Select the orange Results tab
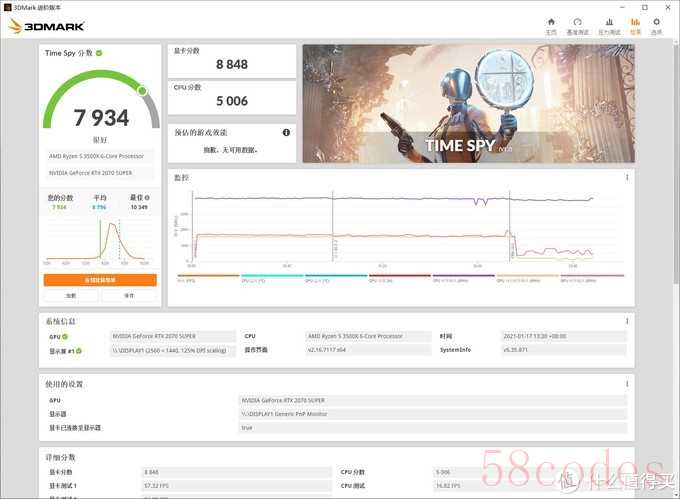This screenshot has height=499, width=680. (635, 26)
